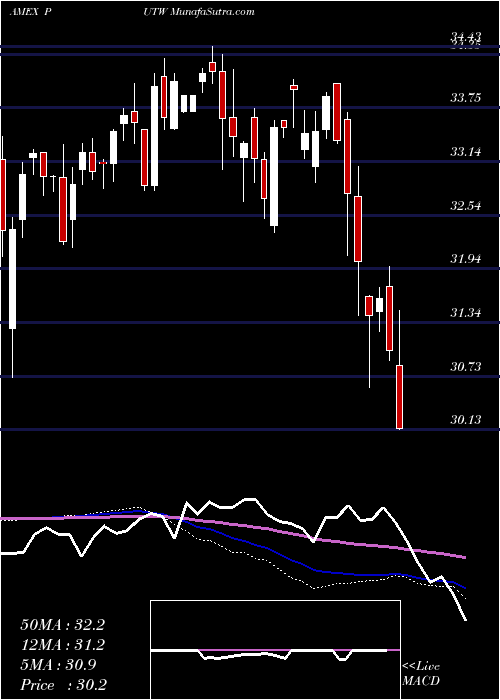Select the 32.54 price axis label

(x=466, y=206)
